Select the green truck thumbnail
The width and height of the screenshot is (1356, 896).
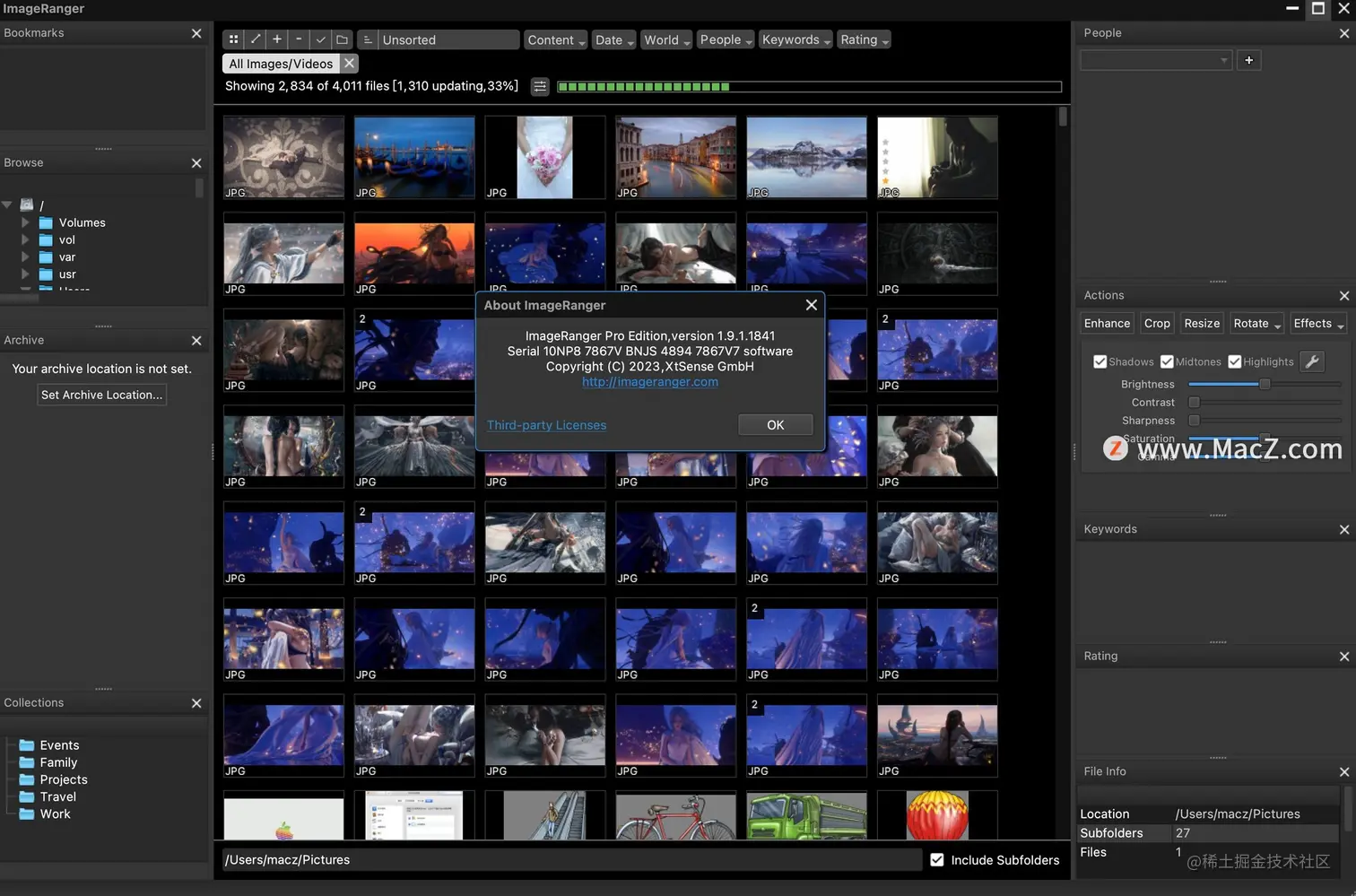(807, 815)
